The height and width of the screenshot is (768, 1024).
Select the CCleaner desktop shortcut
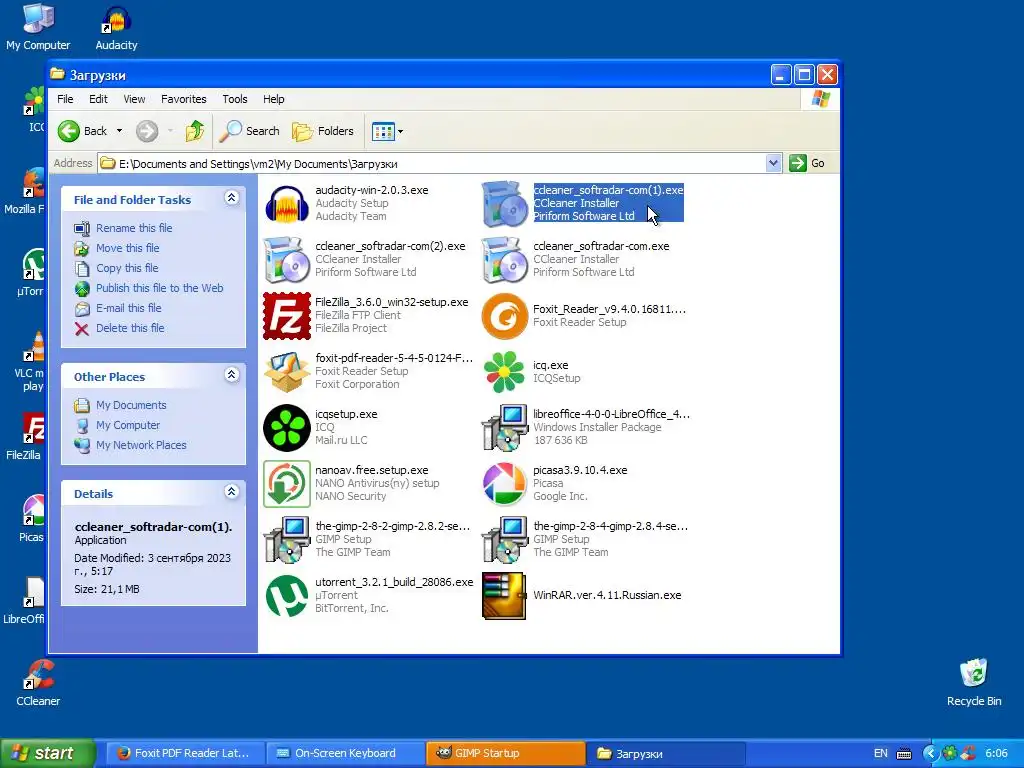[x=38, y=683]
